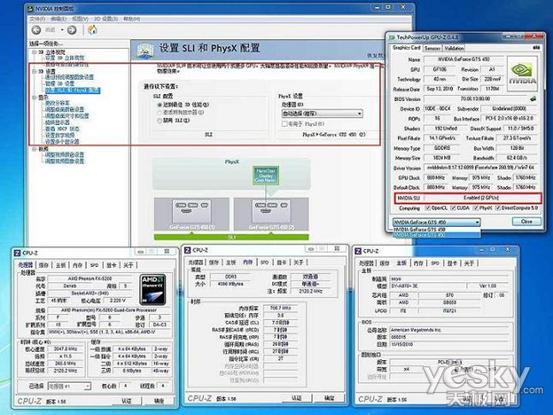Image resolution: width=553 pixels, height=415 pixels.
Task: Open the 文件 menu in NVIDIA Control Panel
Action: tap(37, 19)
